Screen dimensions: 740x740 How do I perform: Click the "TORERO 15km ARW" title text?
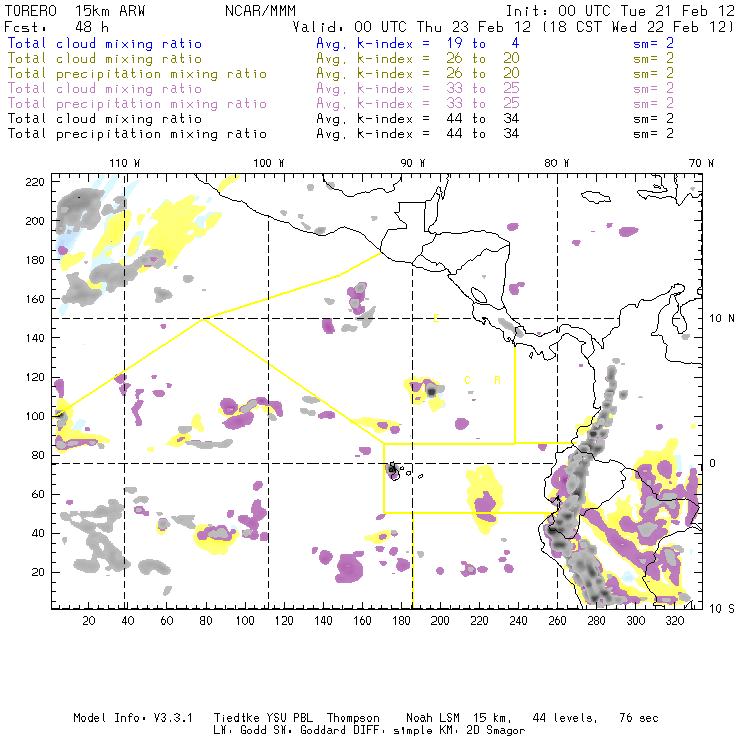coord(75,11)
